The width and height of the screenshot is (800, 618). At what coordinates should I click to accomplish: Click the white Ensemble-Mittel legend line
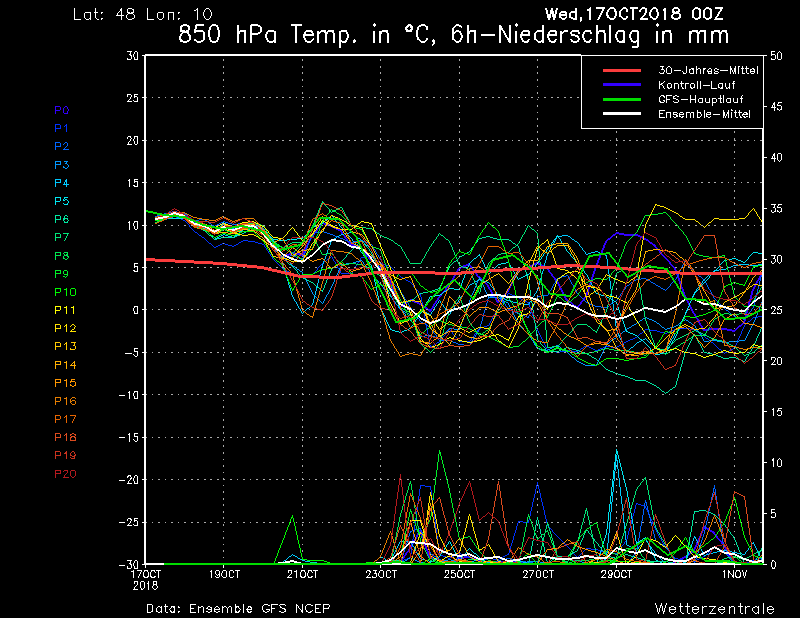(622, 115)
